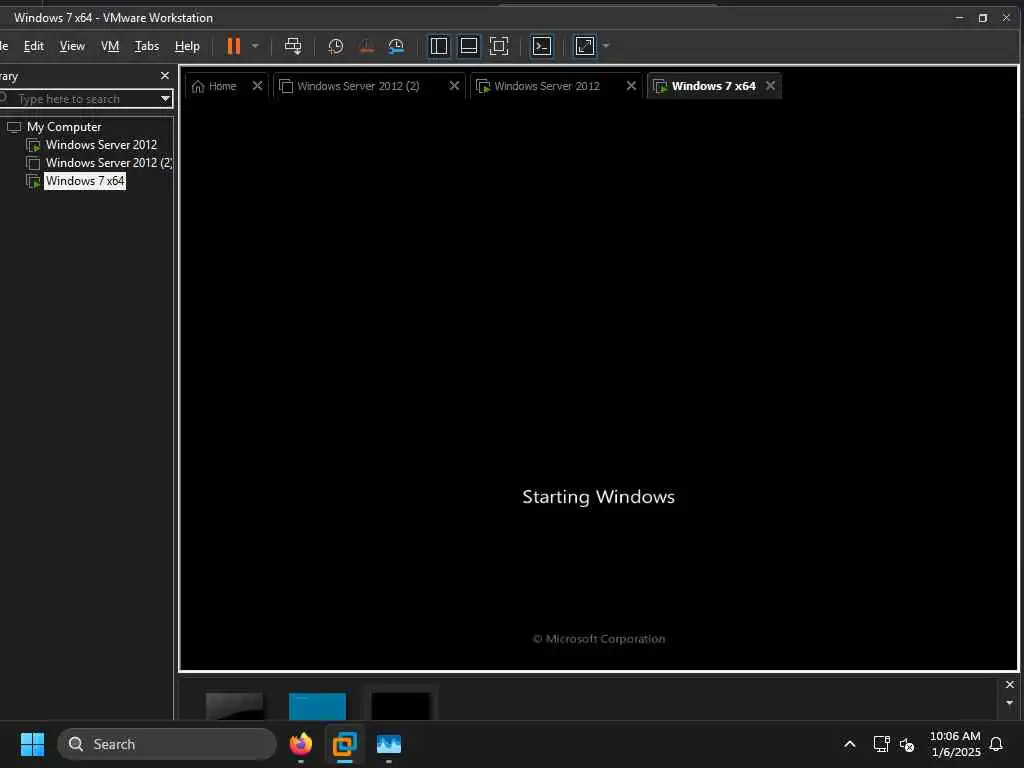
Task: Select Windows Server 2012 in the library
Action: coord(101,145)
